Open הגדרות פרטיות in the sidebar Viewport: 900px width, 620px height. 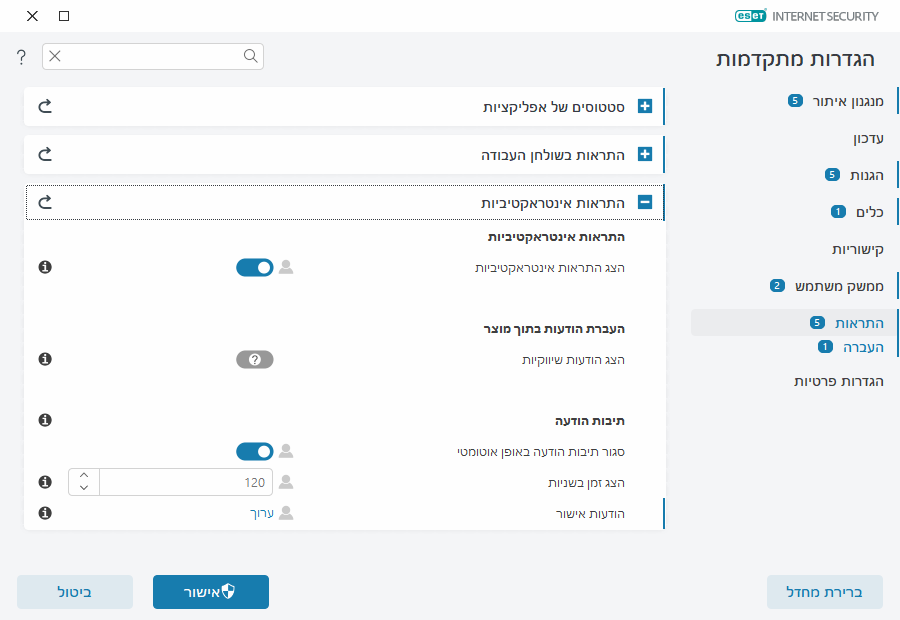(839, 381)
